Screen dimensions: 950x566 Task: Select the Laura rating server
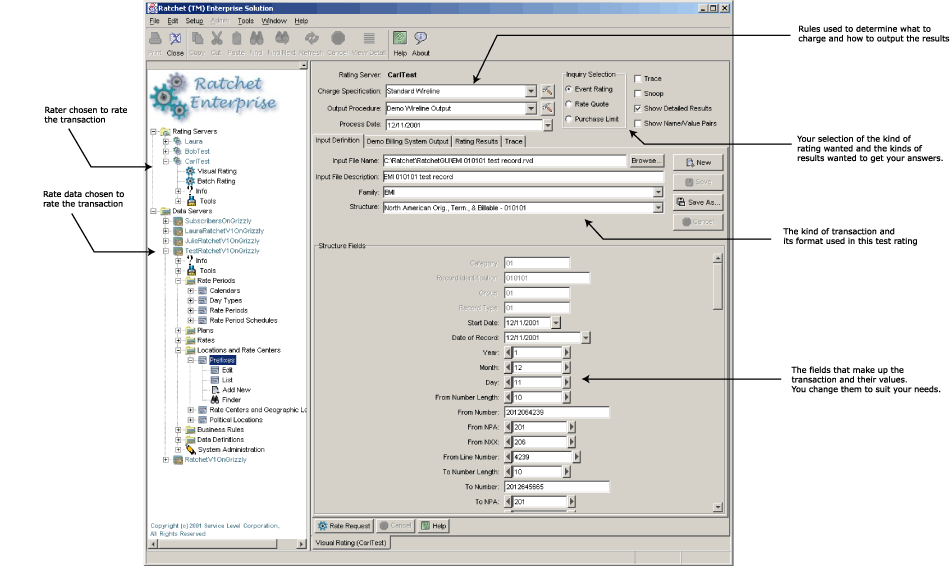(x=193, y=141)
